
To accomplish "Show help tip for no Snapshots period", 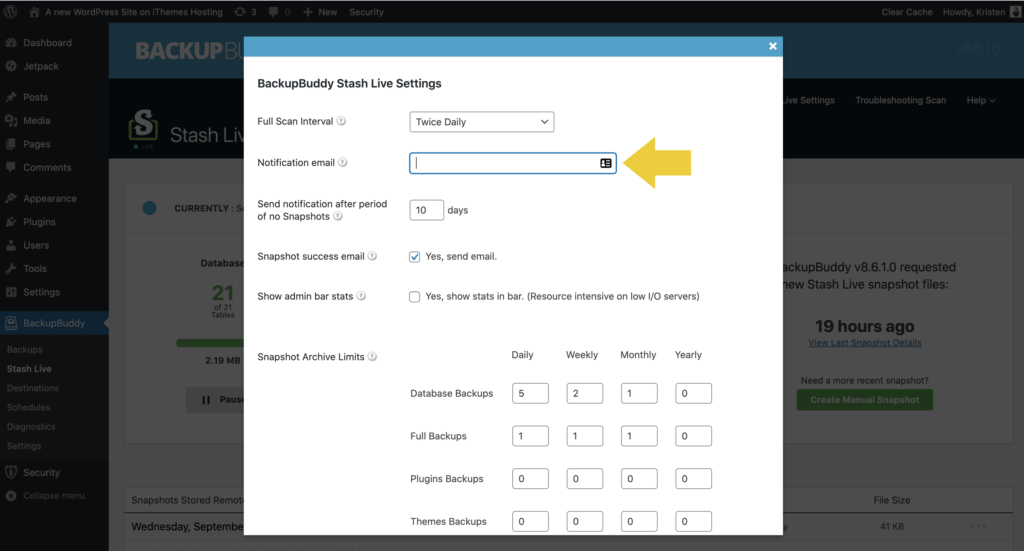I will point(338,216).
